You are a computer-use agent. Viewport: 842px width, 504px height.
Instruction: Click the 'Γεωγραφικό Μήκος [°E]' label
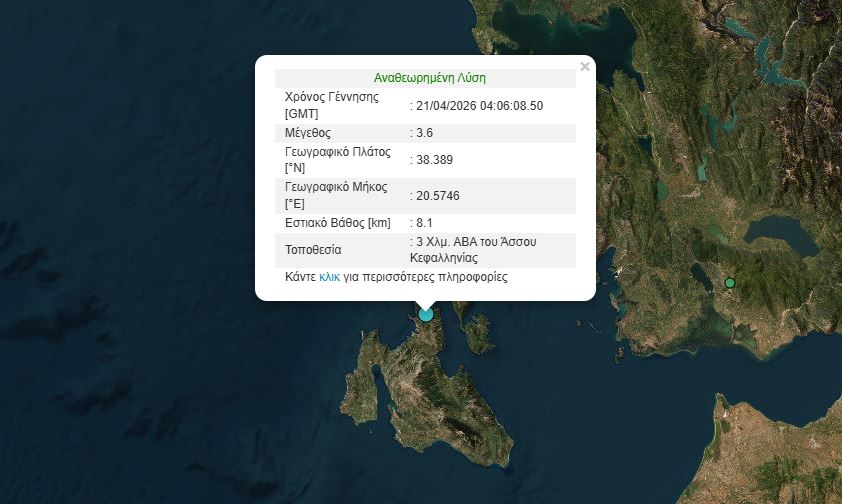tap(336, 195)
